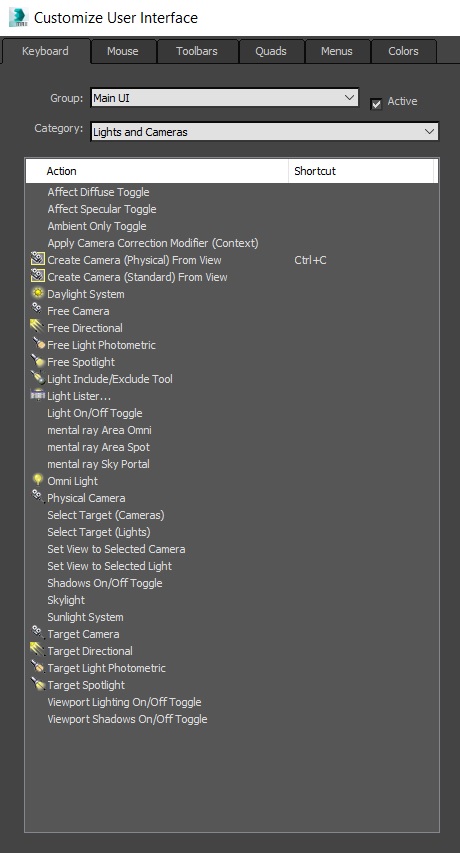The width and height of the screenshot is (460, 853).
Task: Select the Select Target (Lights) action
Action: [99, 532]
